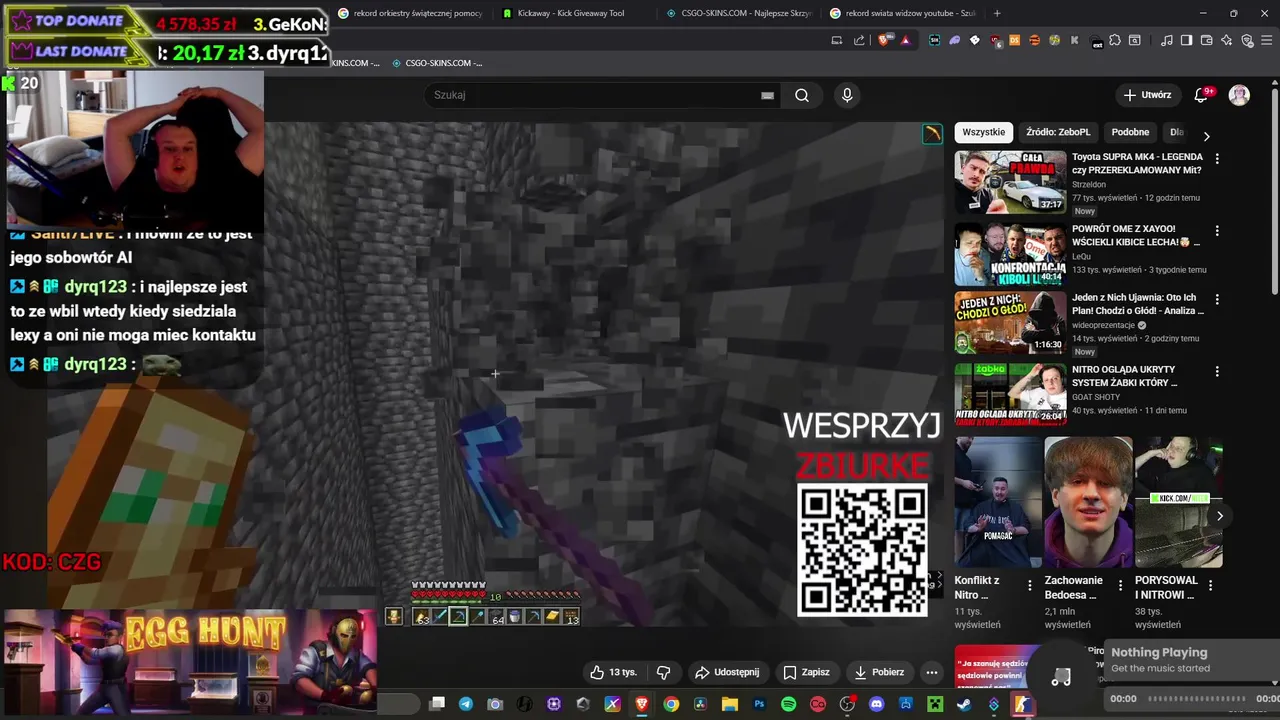Open more options for Toyota SUPRA MK4 video
This screenshot has width=1280, height=720.
[x=1217, y=159]
